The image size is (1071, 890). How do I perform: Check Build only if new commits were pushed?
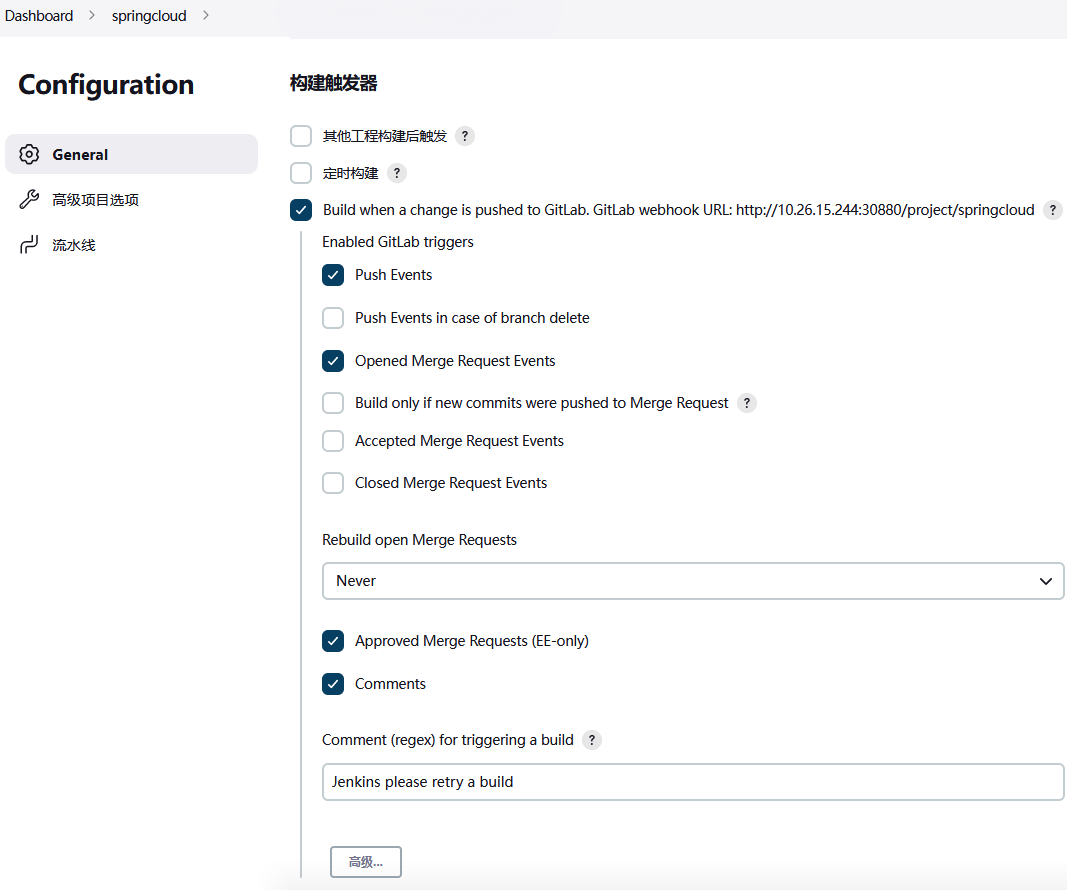coord(333,403)
